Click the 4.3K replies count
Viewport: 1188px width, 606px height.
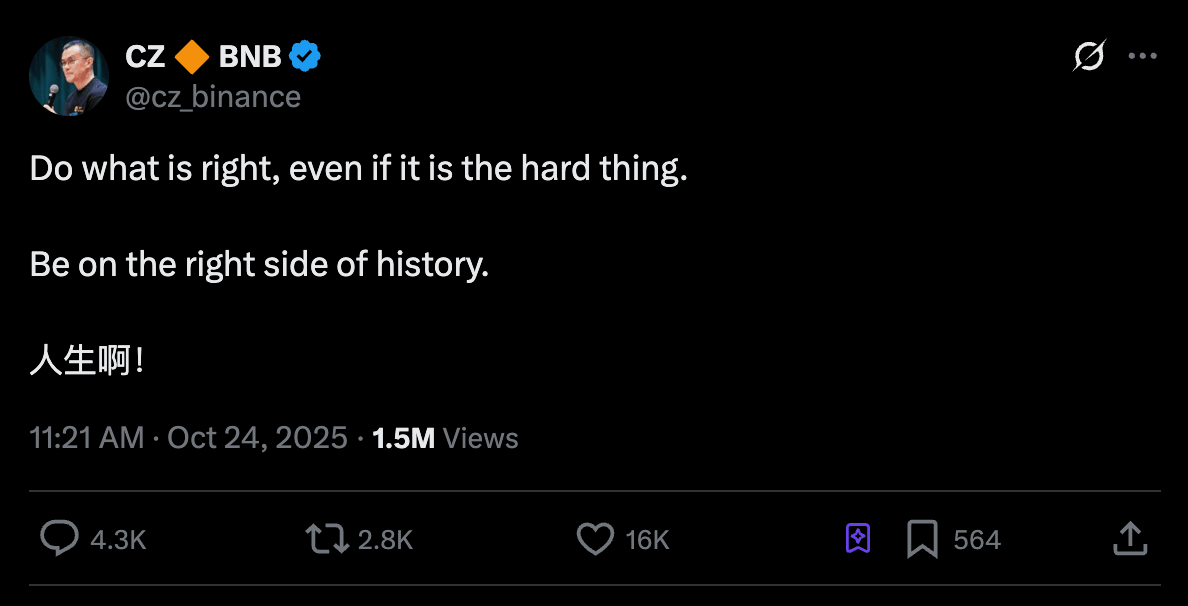(x=118, y=540)
